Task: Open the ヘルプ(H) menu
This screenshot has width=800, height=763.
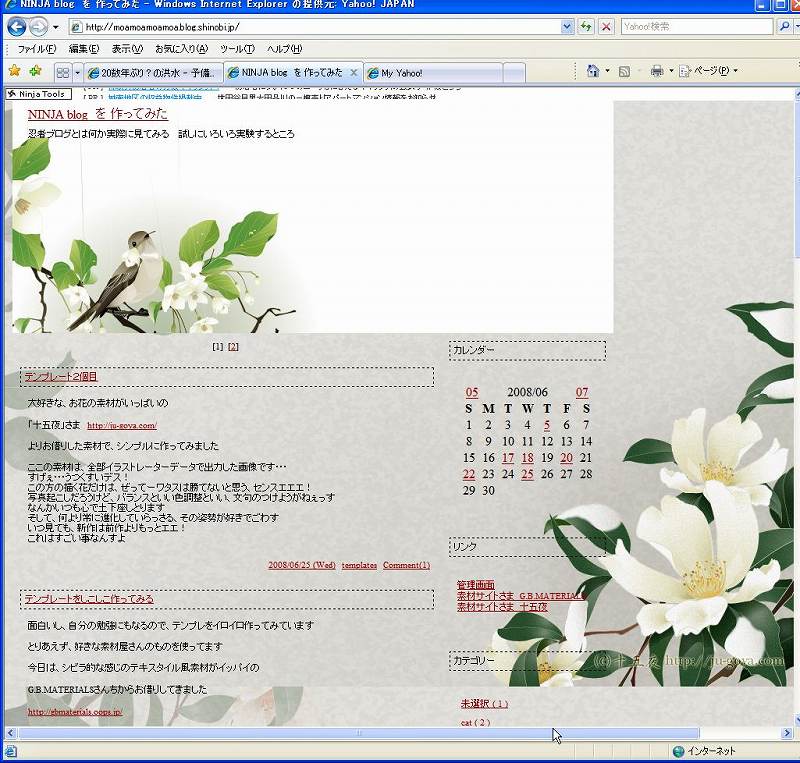Action: coord(284,49)
